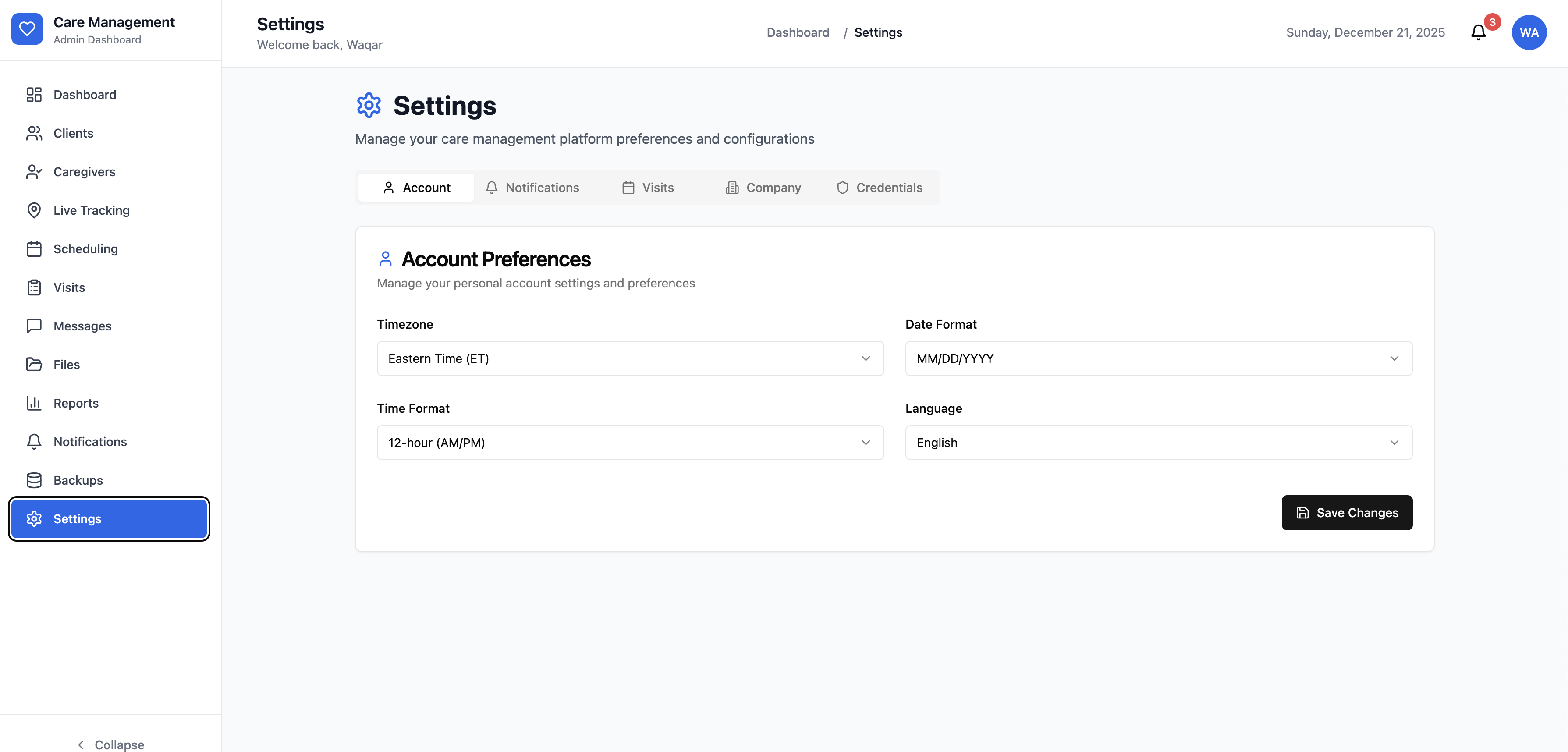Open the Language dropdown
Image resolution: width=1568 pixels, height=752 pixels.
(x=1158, y=443)
